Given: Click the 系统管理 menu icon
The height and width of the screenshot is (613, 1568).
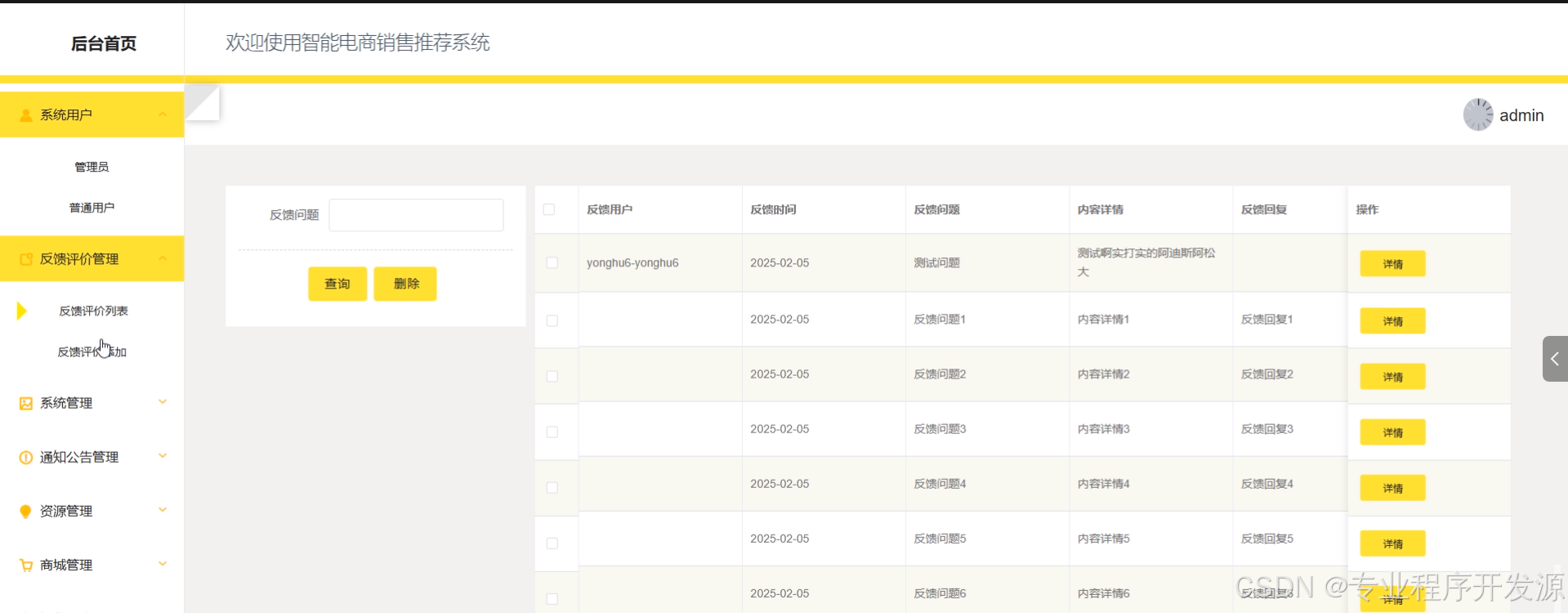Looking at the screenshot, I should tap(25, 403).
